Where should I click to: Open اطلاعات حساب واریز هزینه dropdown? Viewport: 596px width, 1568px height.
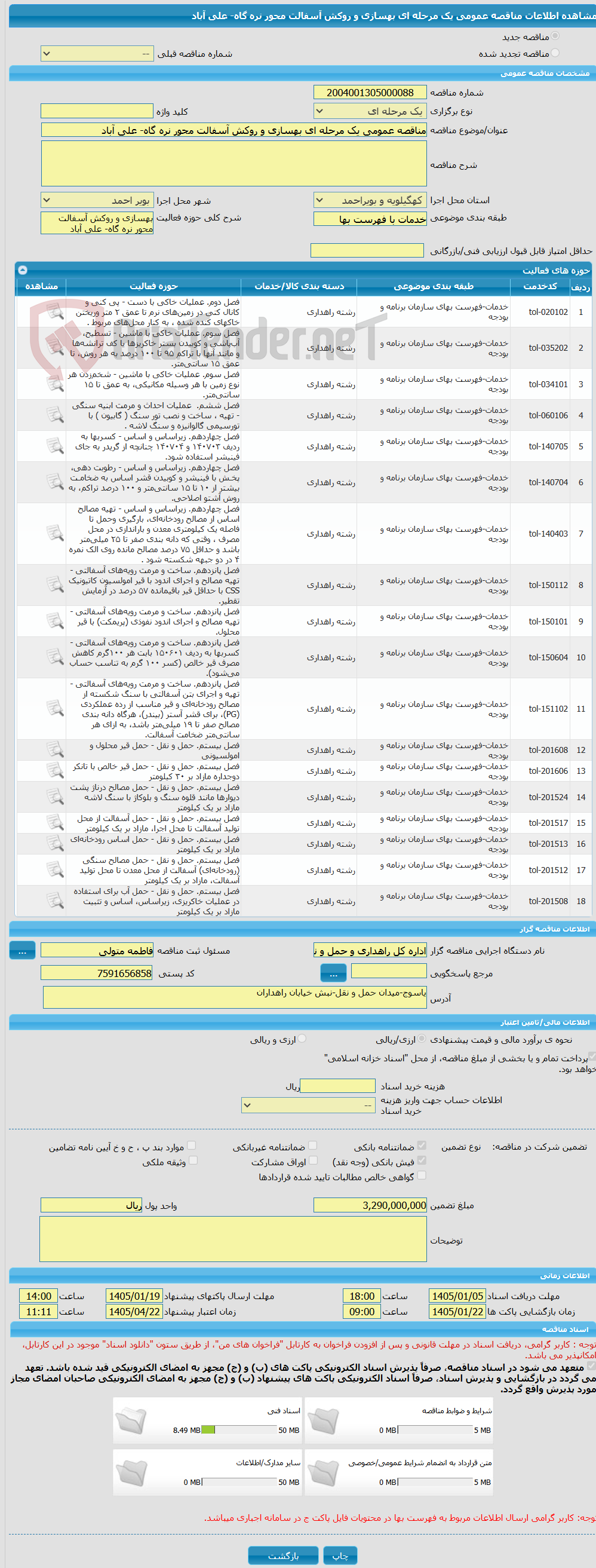click(x=308, y=1105)
